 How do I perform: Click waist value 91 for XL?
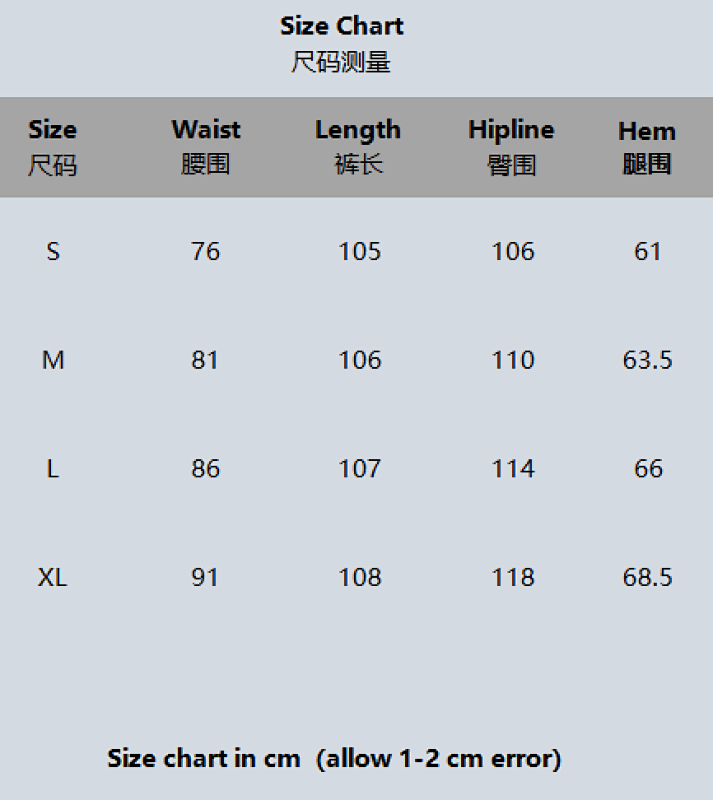pyautogui.click(x=205, y=578)
